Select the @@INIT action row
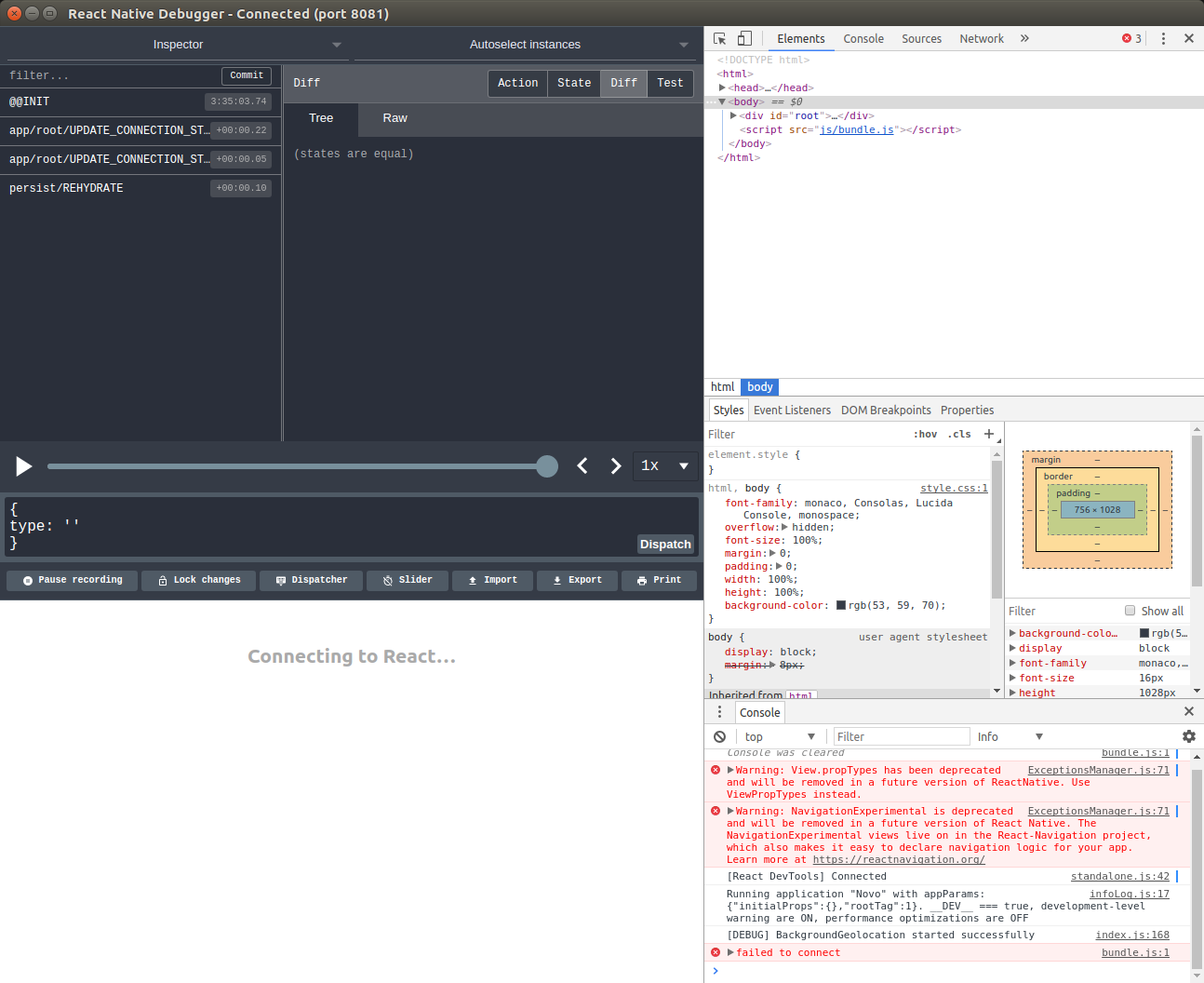The image size is (1204, 983). (140, 101)
